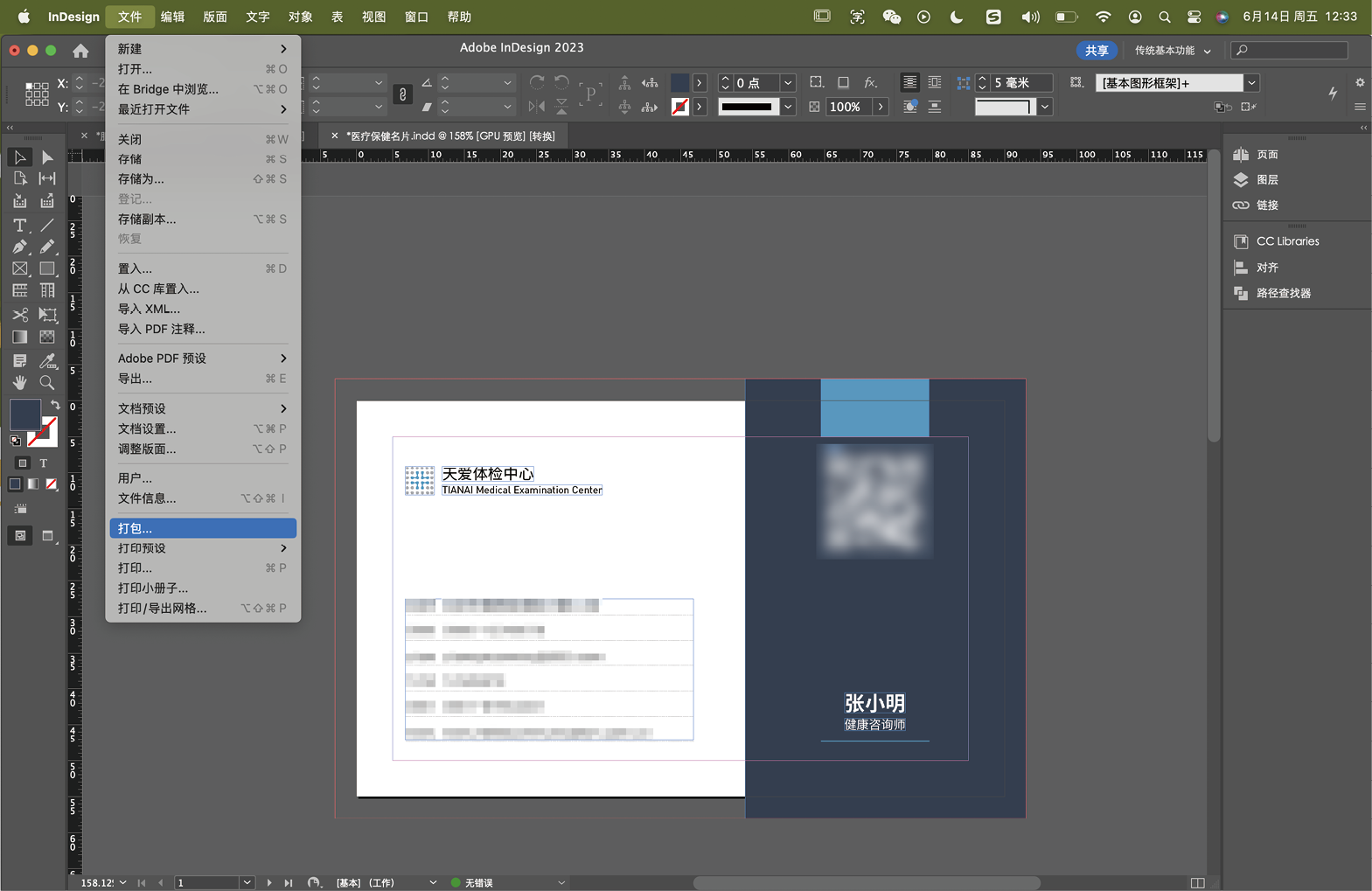Expand the 新建 submenu
The image size is (1372, 891).
[x=202, y=49]
